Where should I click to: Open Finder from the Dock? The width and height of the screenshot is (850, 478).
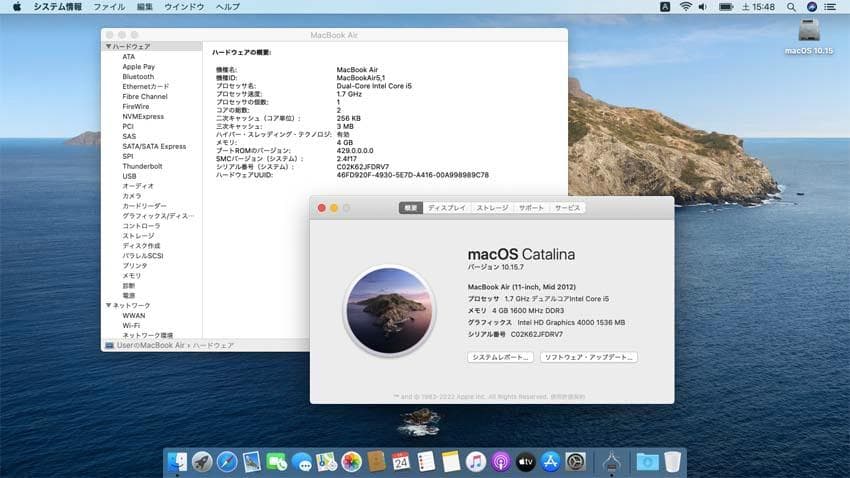[177, 462]
